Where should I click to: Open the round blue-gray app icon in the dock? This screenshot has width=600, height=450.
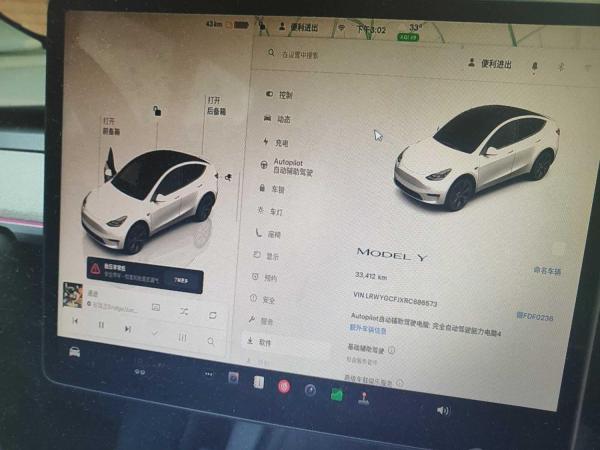point(310,390)
